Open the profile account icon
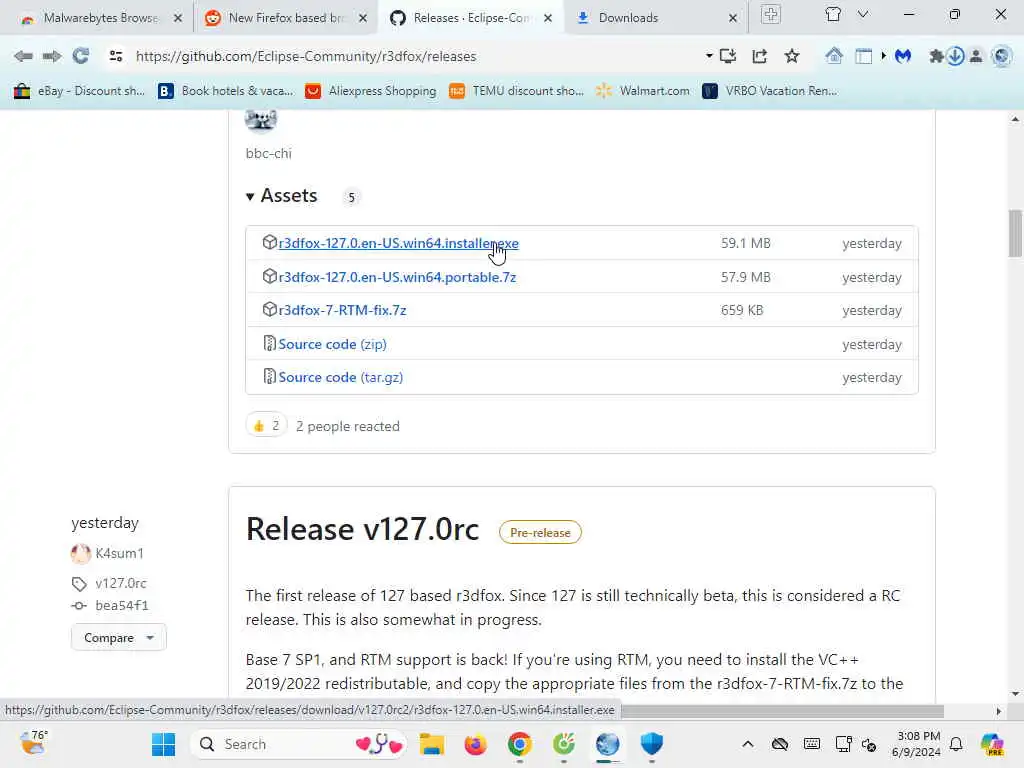The width and height of the screenshot is (1024, 768). (x=976, y=56)
